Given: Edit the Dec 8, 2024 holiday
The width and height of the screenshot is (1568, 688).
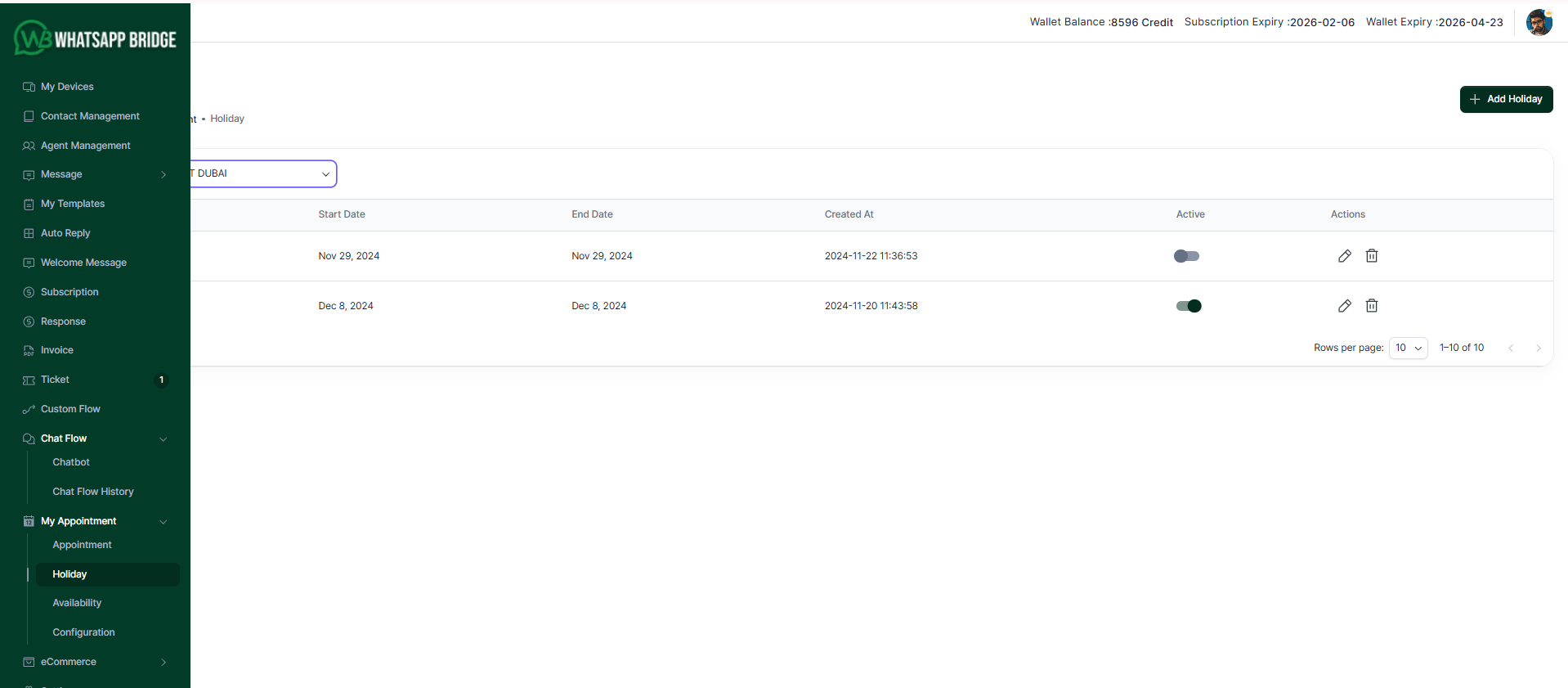Looking at the screenshot, I should pyautogui.click(x=1345, y=306).
